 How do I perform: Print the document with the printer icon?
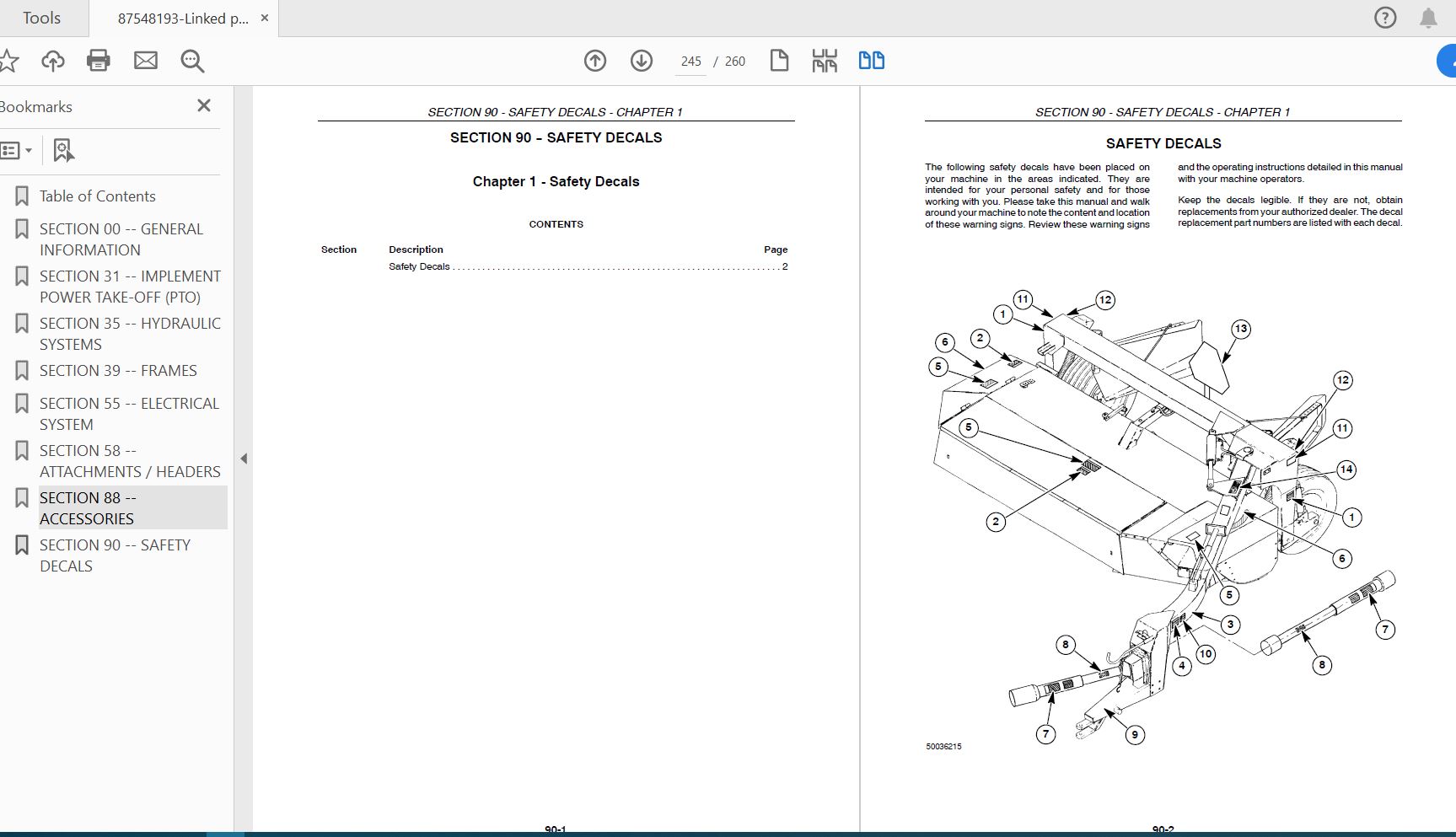click(99, 61)
